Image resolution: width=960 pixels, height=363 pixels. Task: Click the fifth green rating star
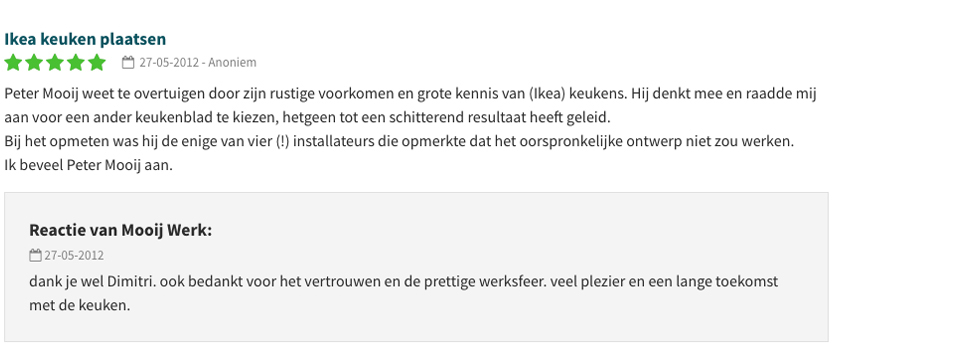coord(97,62)
